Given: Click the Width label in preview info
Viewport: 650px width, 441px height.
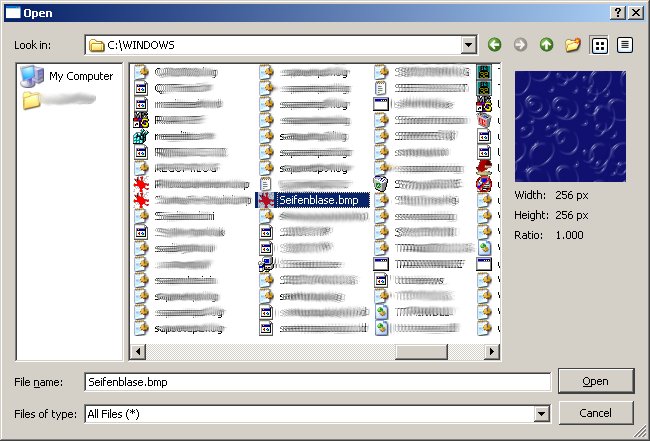Looking at the screenshot, I should coord(530,195).
